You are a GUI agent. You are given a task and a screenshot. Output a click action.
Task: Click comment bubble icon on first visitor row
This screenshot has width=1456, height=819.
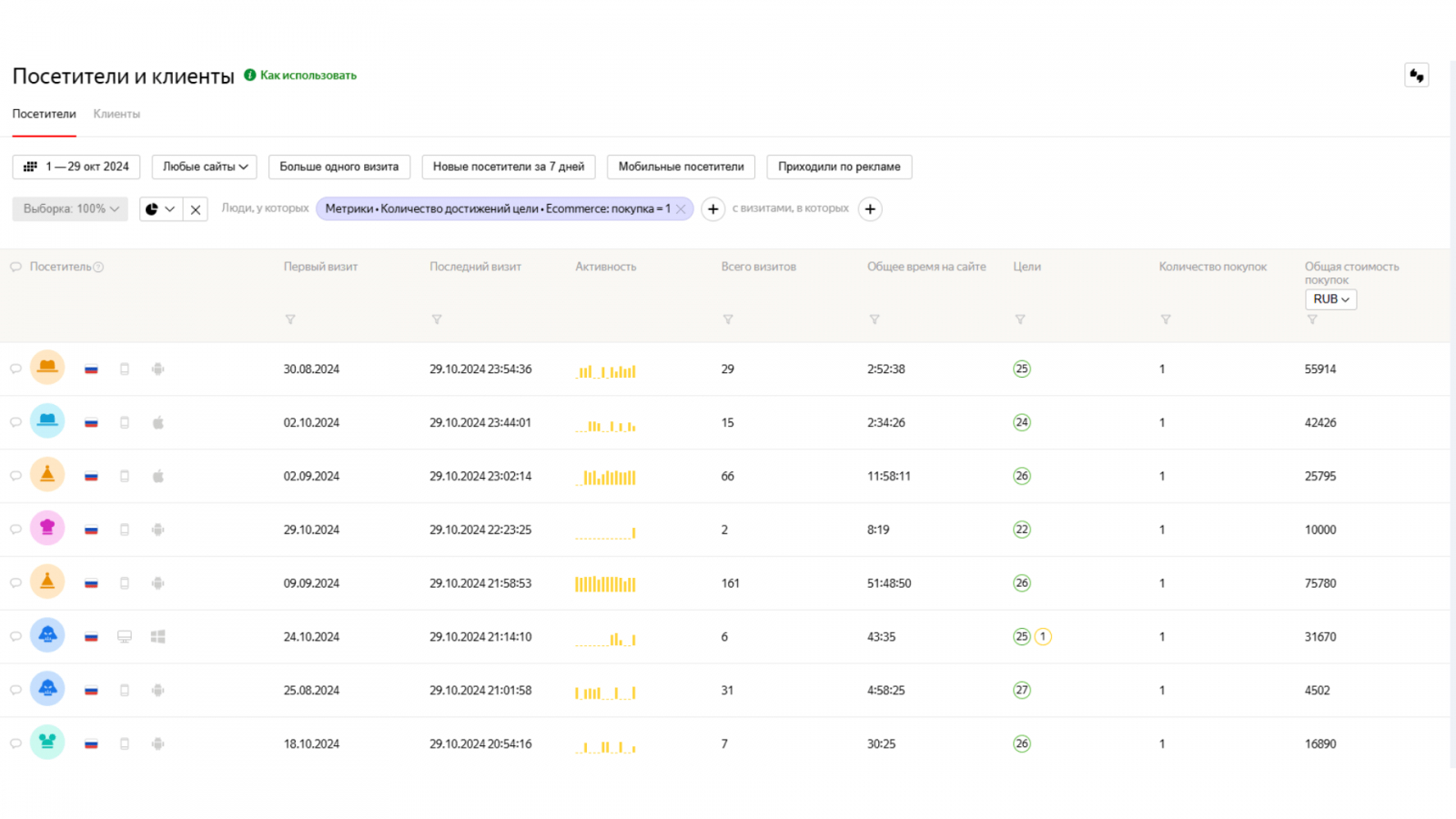[15, 369]
